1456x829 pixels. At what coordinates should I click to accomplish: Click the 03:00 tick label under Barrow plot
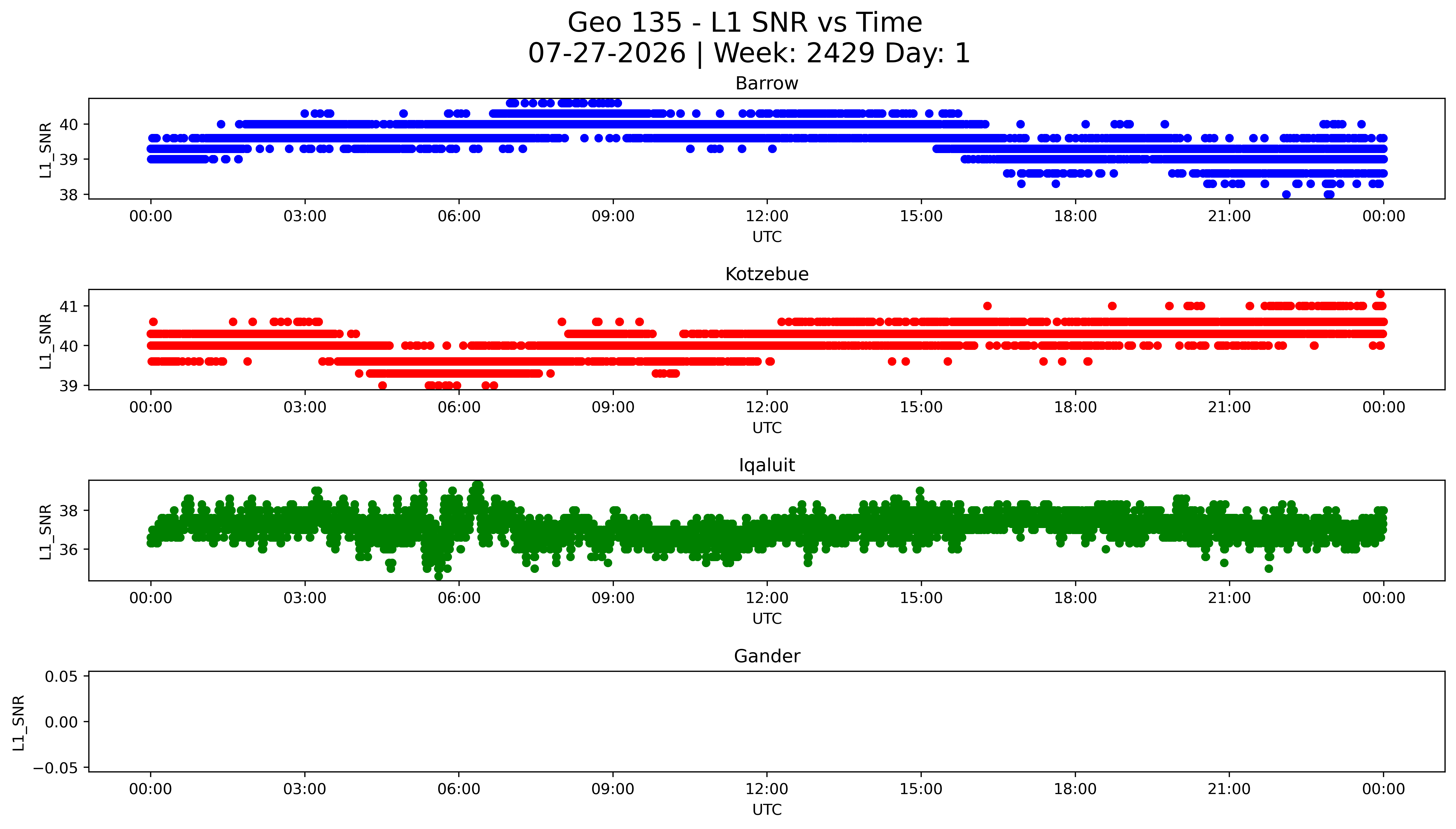tap(305, 216)
